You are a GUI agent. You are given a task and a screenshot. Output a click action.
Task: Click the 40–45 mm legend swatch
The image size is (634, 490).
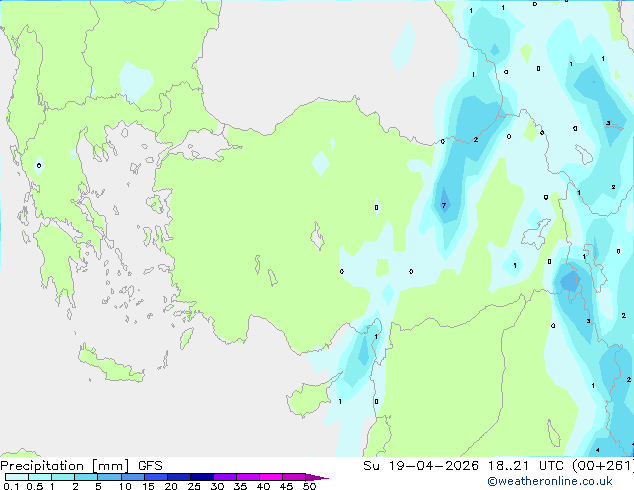[x=271, y=477]
